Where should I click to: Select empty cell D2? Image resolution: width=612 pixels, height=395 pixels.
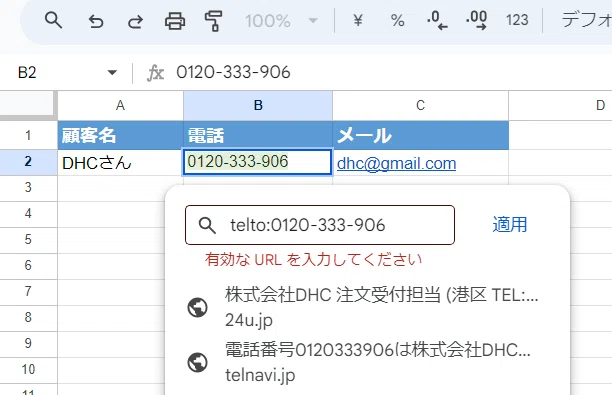[561, 162]
